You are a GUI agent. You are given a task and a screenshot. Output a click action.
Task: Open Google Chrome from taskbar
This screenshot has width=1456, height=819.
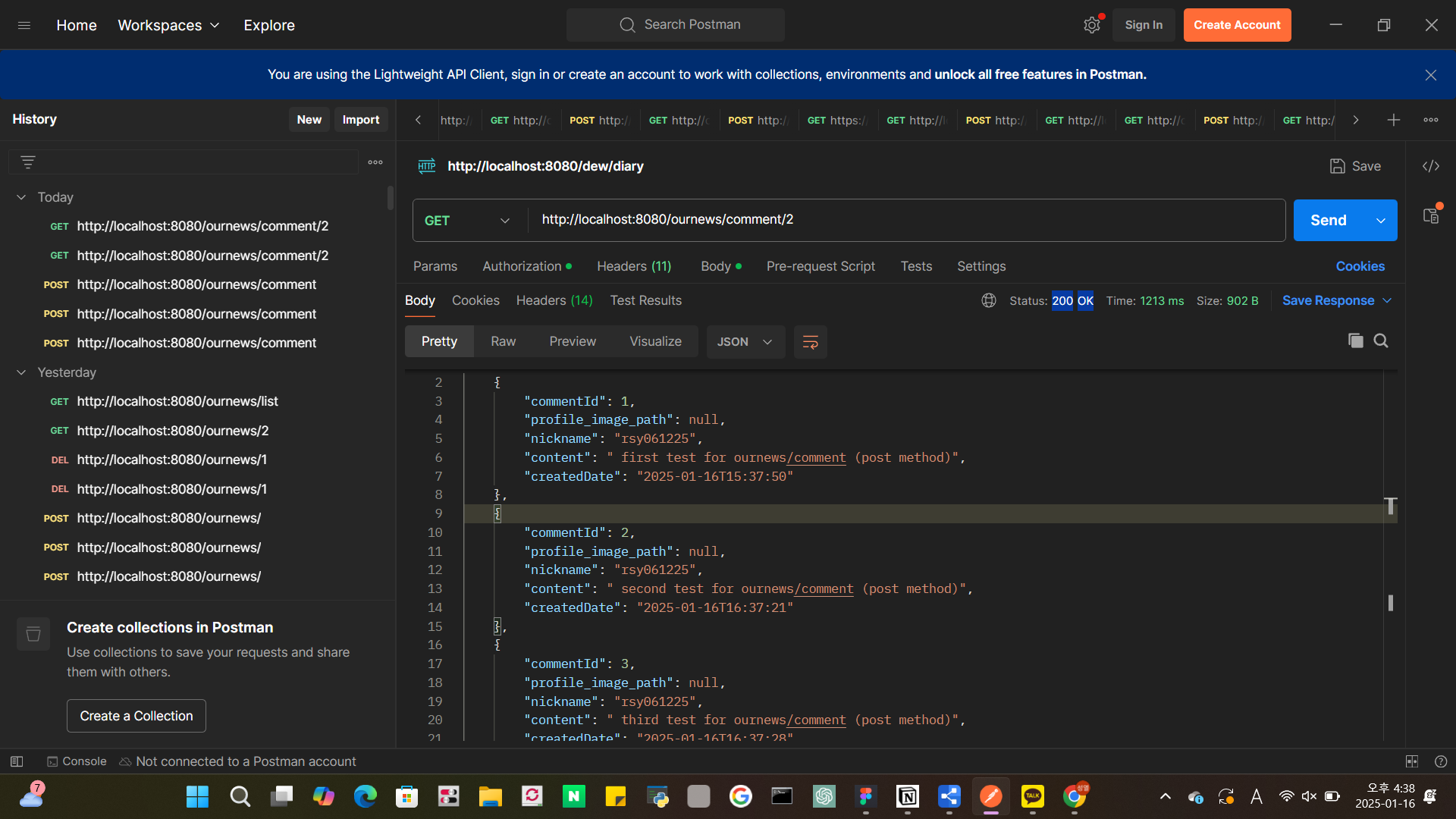click(x=1075, y=796)
